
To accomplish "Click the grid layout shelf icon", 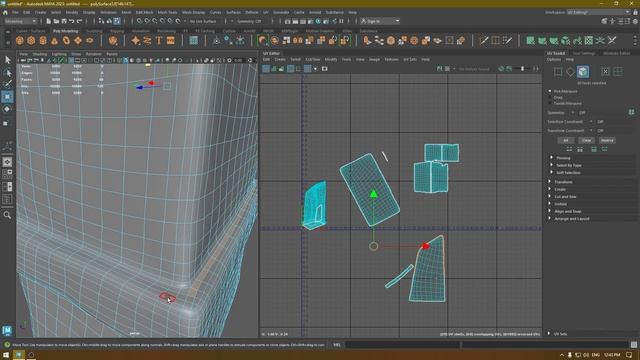I will pos(193,40).
